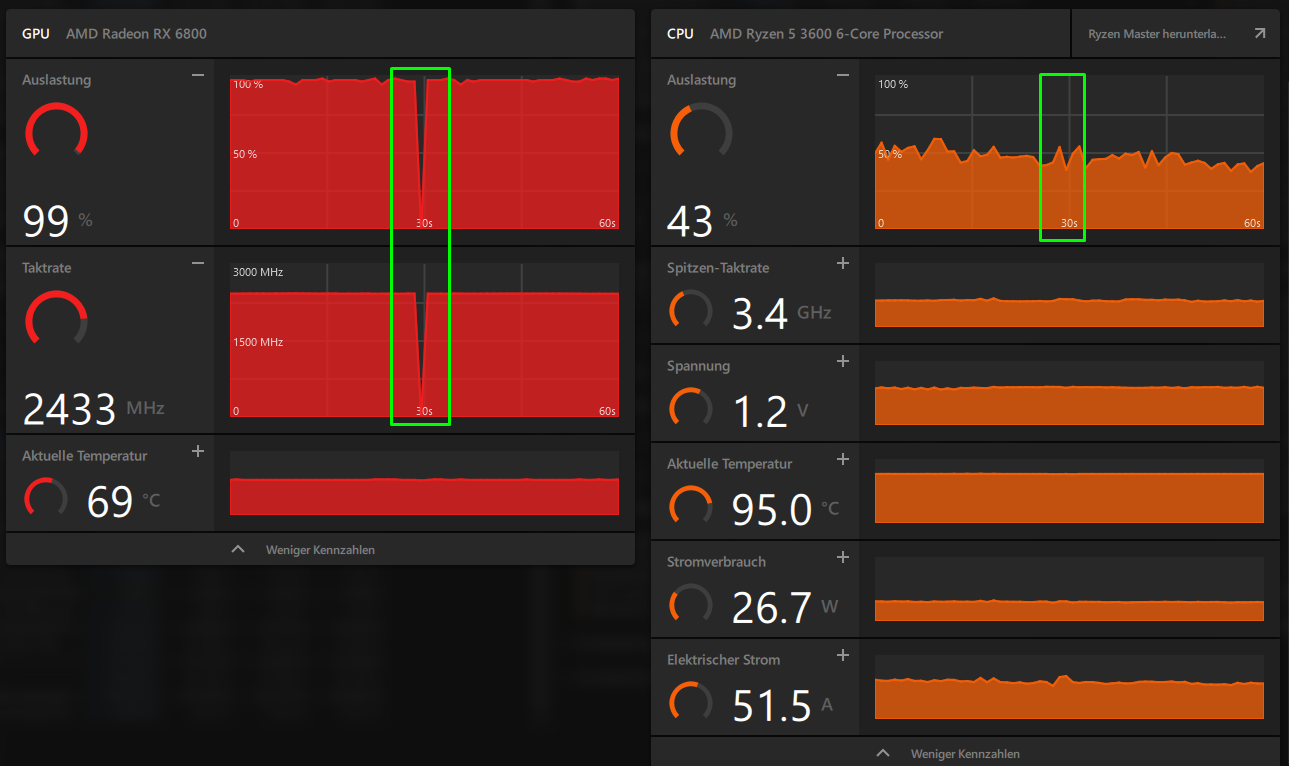Image resolution: width=1289 pixels, height=766 pixels.
Task: Click the Spitzen-Taktrate mini graph
Action: coord(1069,295)
